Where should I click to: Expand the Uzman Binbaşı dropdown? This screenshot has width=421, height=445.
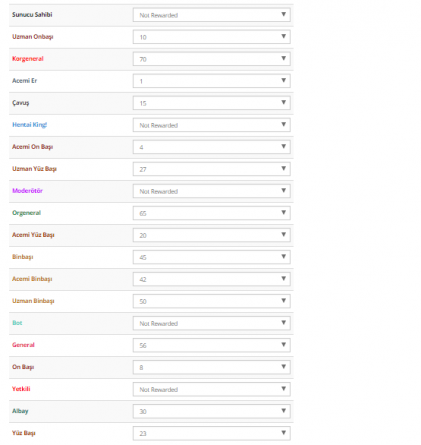[x=211, y=301]
